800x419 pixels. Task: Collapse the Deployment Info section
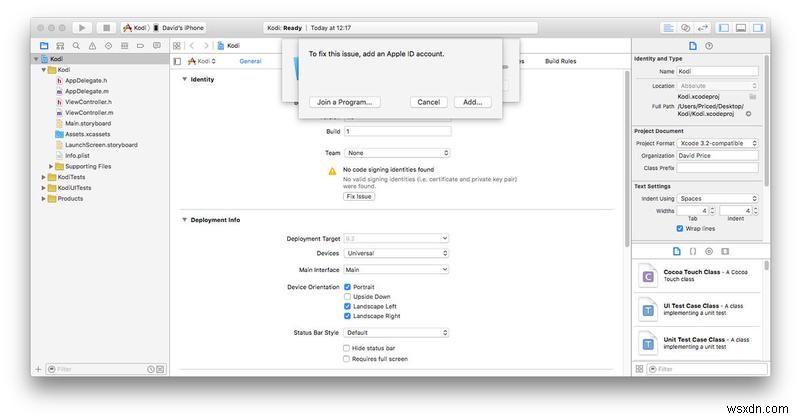coord(184,220)
